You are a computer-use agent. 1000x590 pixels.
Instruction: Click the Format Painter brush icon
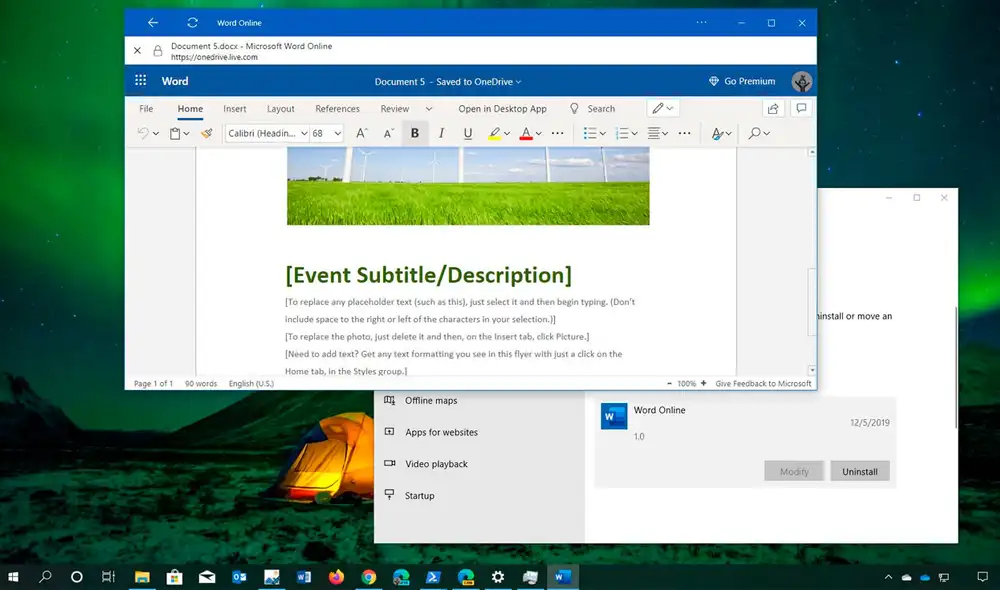[206, 133]
